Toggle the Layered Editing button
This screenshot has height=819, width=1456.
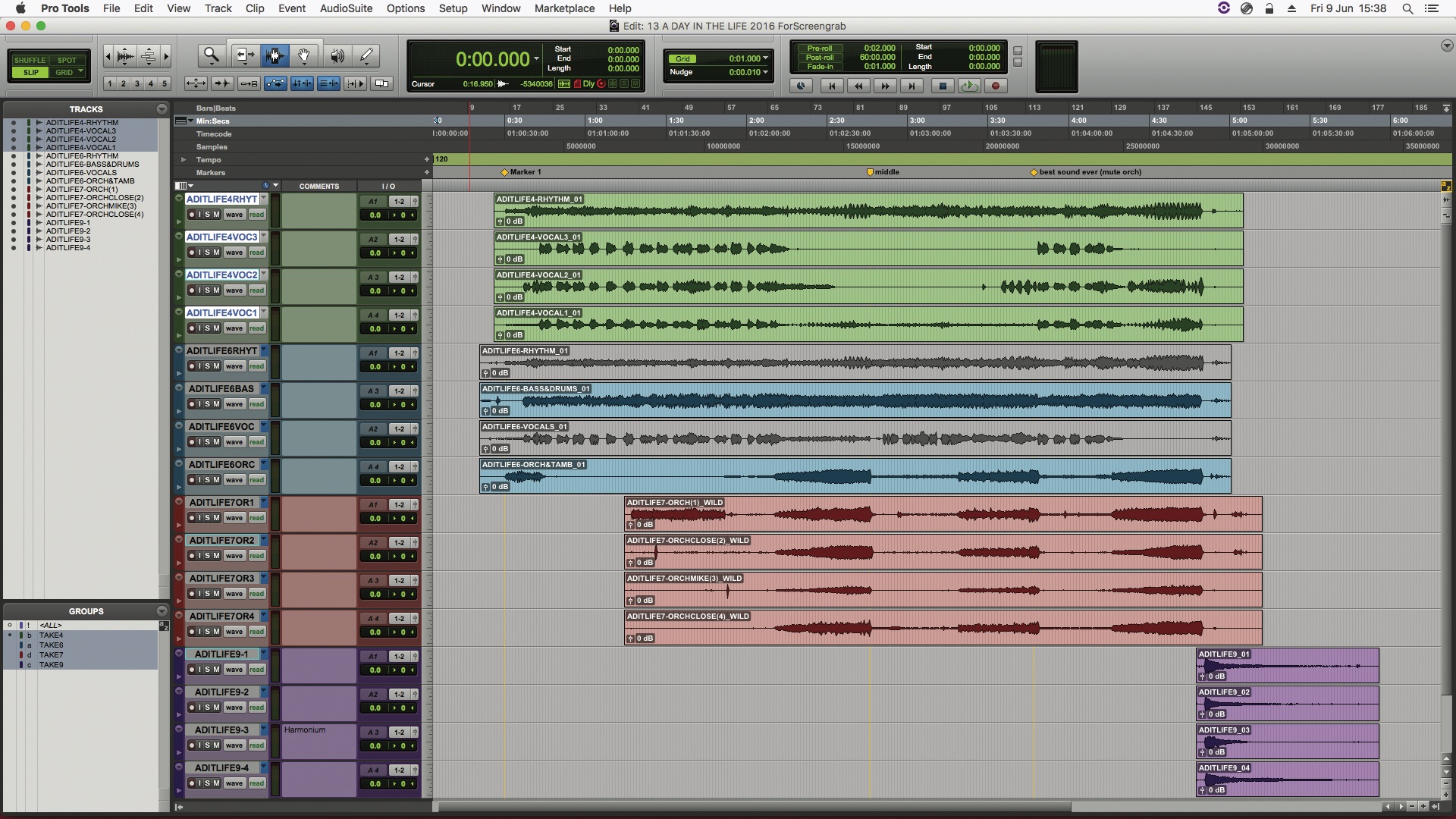(381, 83)
